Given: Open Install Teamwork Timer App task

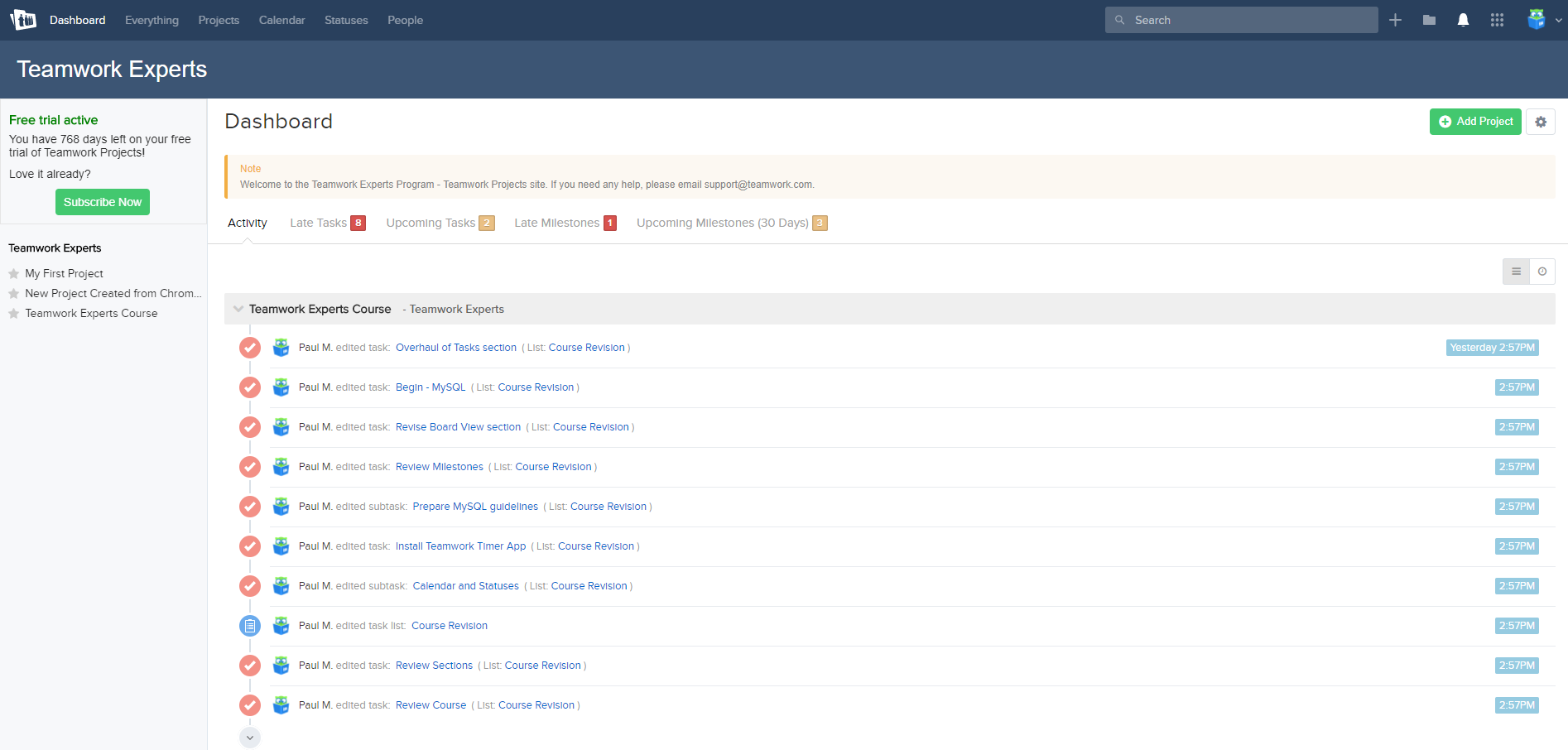Looking at the screenshot, I should point(460,546).
